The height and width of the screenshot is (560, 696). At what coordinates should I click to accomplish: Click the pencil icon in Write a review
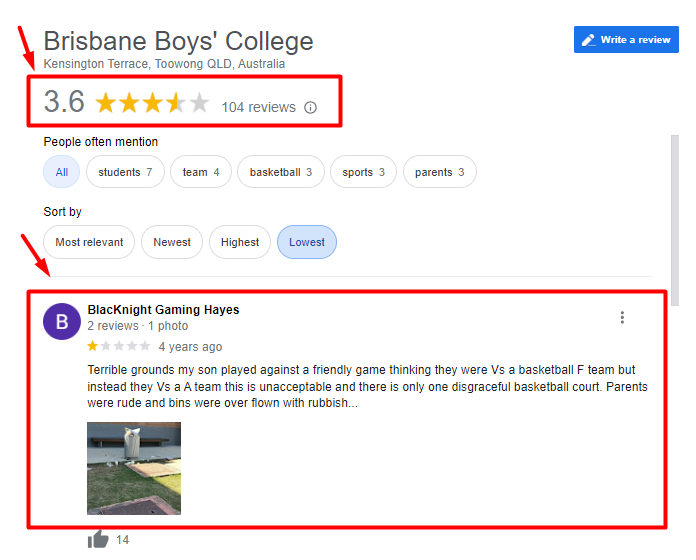pos(588,40)
